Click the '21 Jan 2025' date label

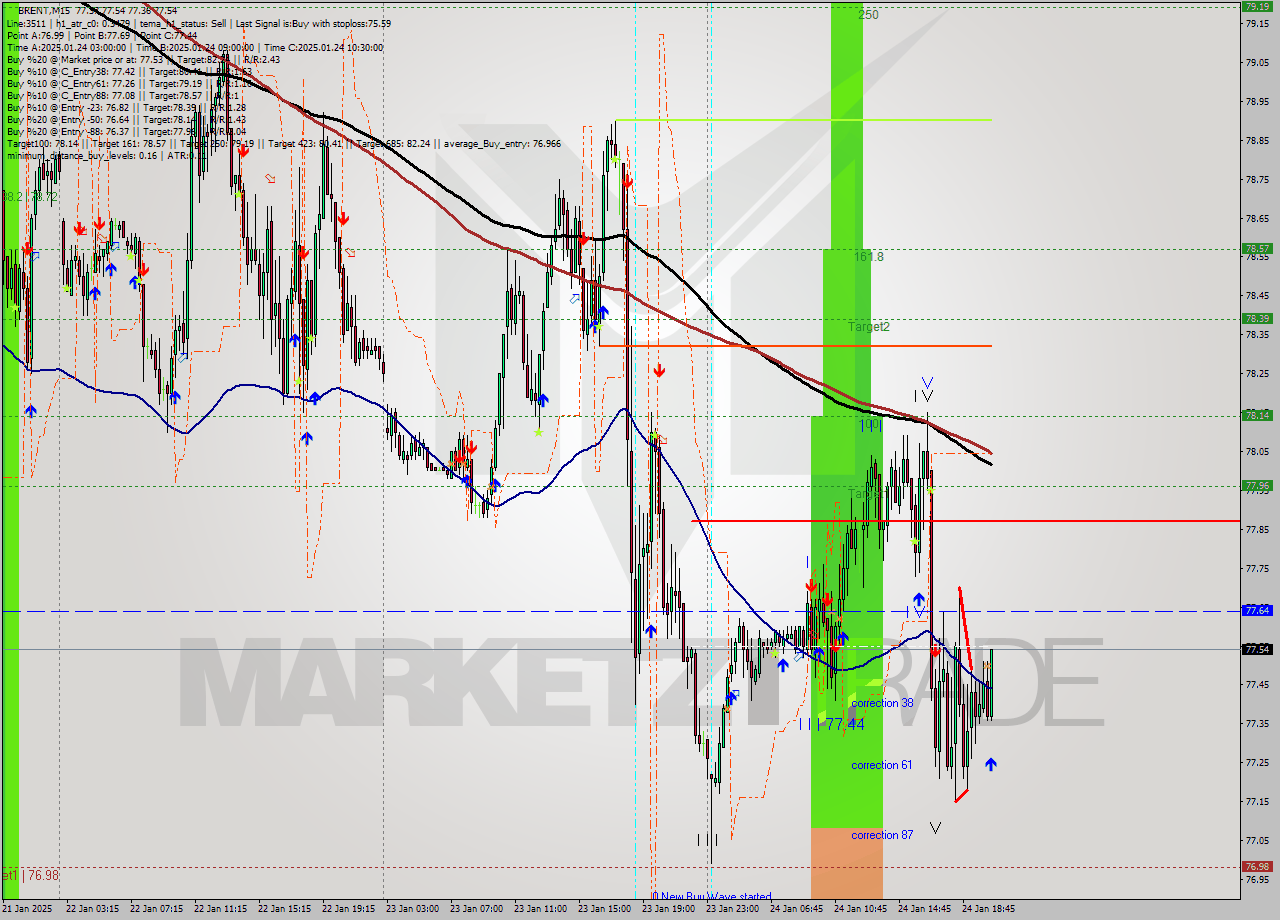29,909
